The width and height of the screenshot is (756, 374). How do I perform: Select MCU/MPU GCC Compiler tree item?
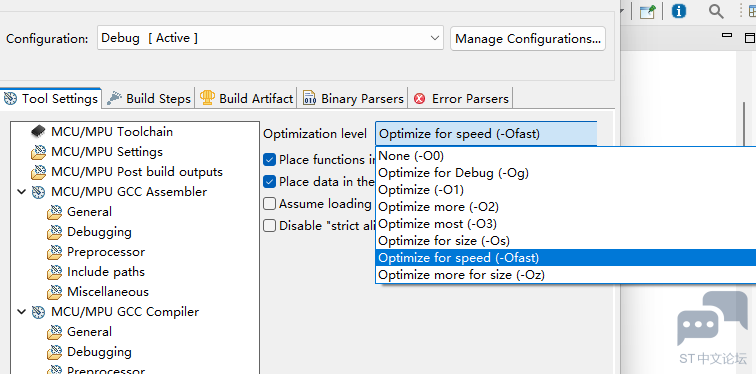tap(125, 312)
